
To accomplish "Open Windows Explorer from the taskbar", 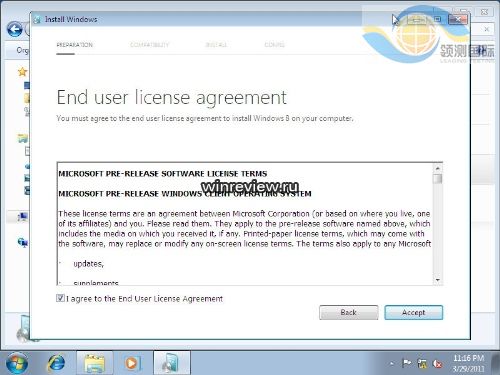I will coord(95,363).
